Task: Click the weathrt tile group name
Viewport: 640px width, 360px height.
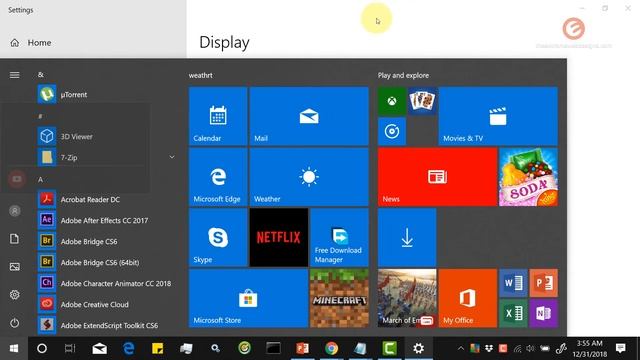Action: click(200, 75)
